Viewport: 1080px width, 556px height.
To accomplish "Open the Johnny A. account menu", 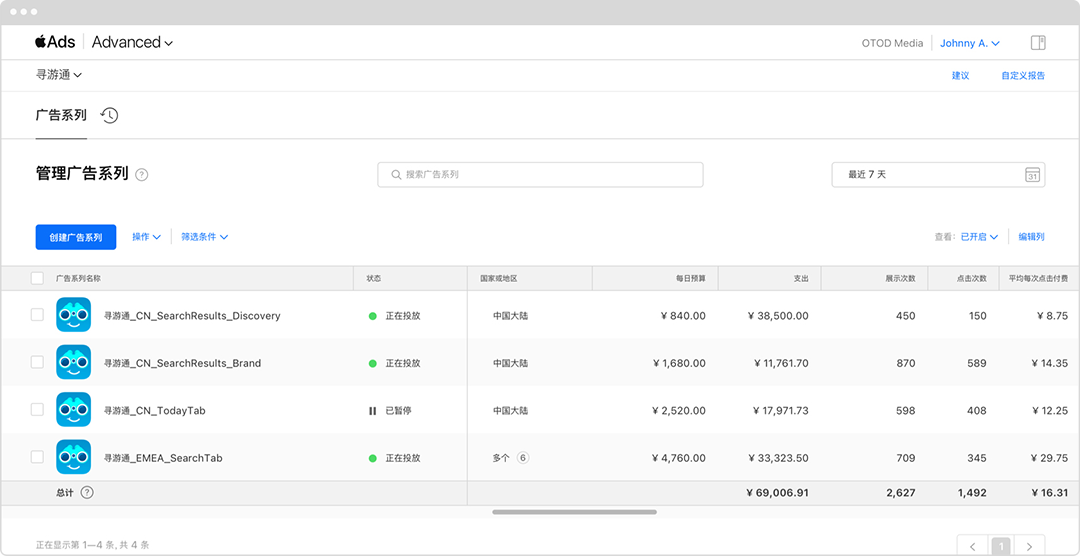I will pyautogui.click(x=970, y=43).
